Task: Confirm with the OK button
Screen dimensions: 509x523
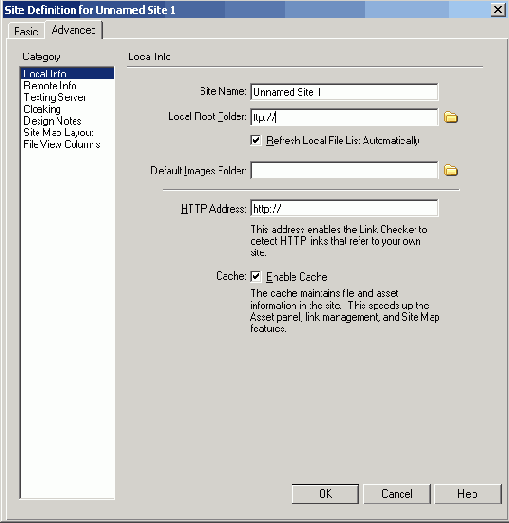Action: 325,494
